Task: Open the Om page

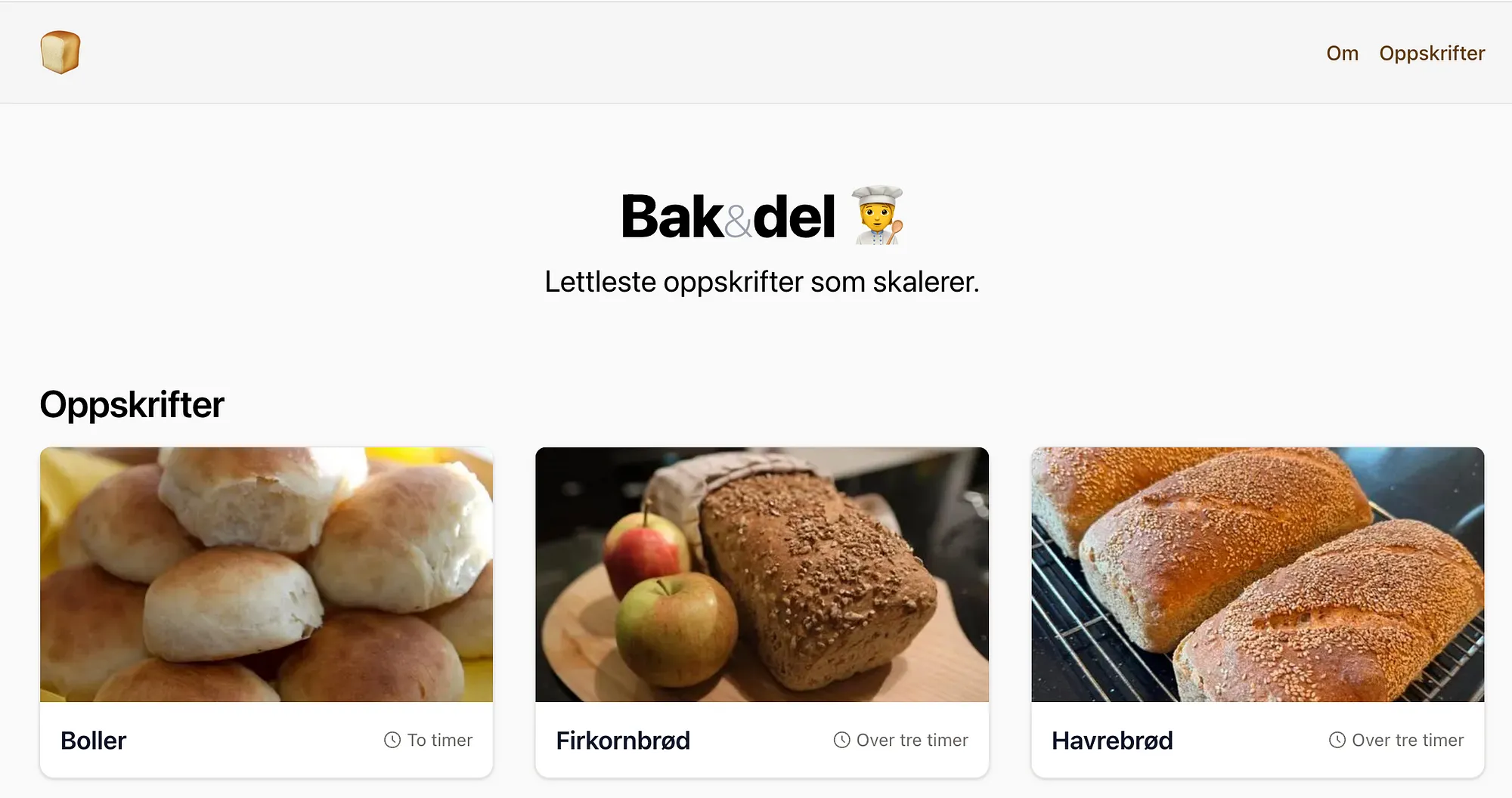Action: coord(1342,53)
